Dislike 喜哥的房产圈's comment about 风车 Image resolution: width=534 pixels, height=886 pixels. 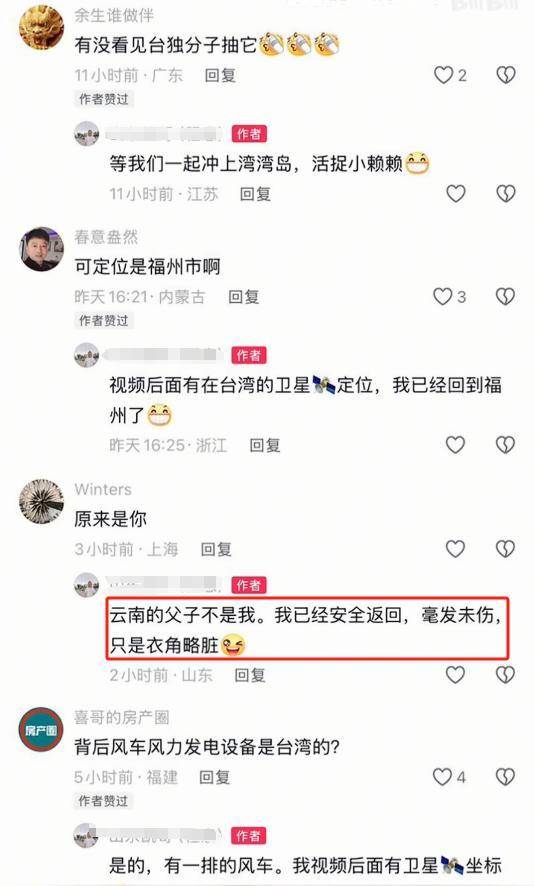(x=505, y=777)
